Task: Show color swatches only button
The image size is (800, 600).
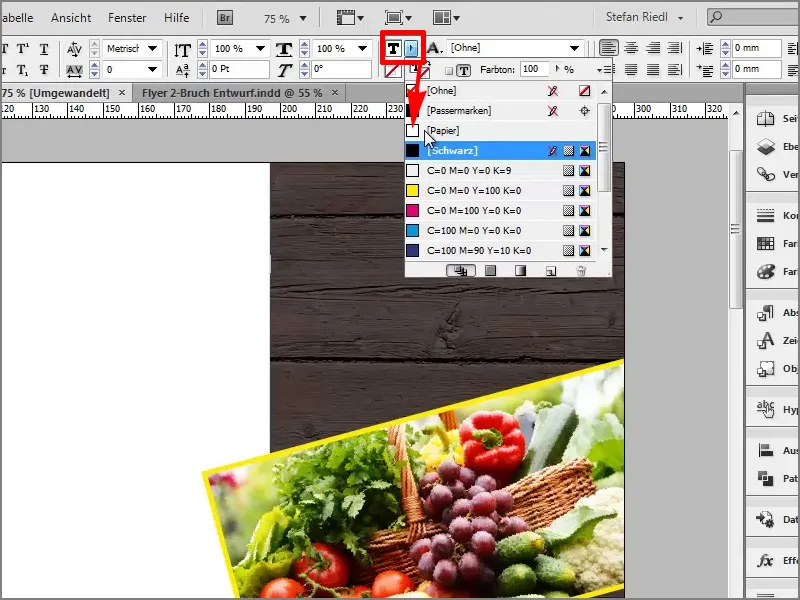Action: (490, 270)
